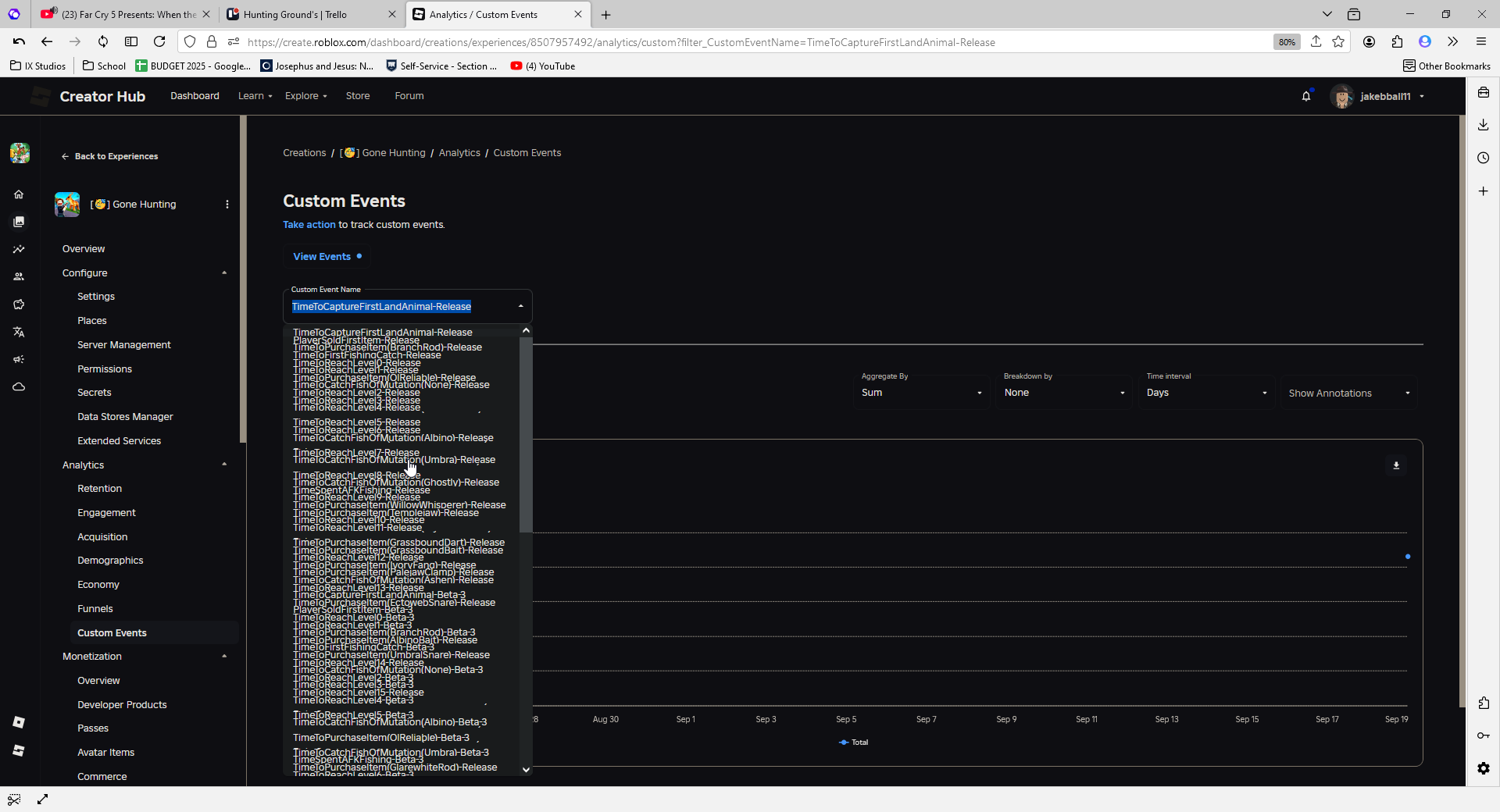Open the Breakdown by None dropdown
1500x812 pixels.
[1064, 393]
